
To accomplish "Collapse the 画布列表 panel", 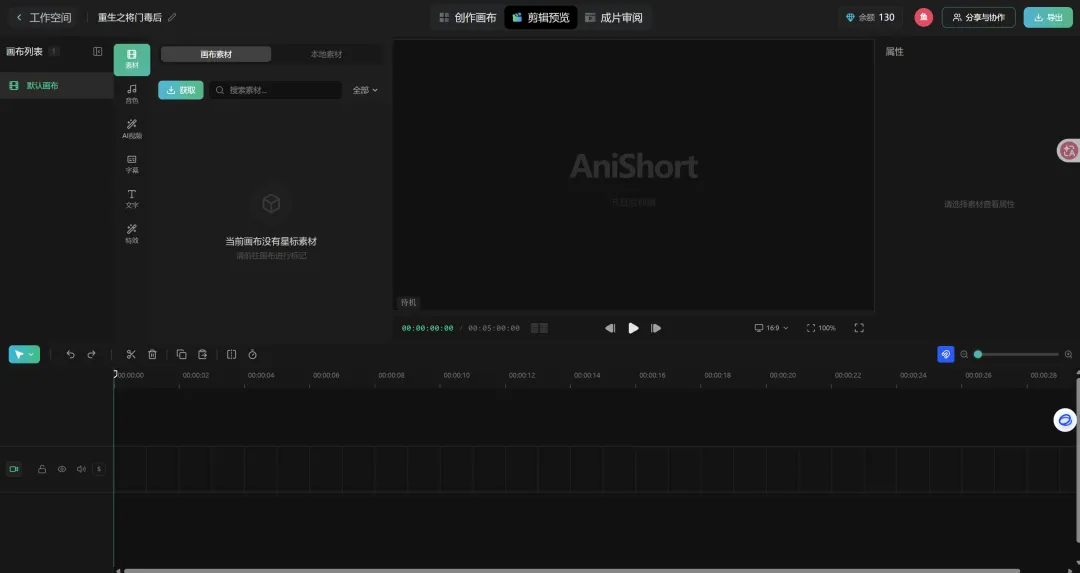I will click(x=98, y=52).
